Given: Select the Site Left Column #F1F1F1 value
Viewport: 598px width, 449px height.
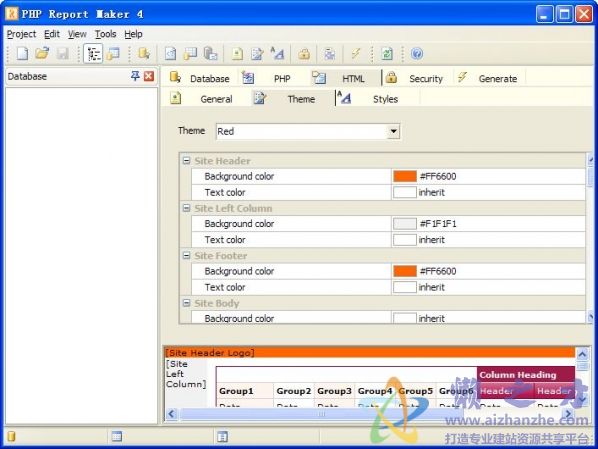Looking at the screenshot, I should click(x=438, y=224).
